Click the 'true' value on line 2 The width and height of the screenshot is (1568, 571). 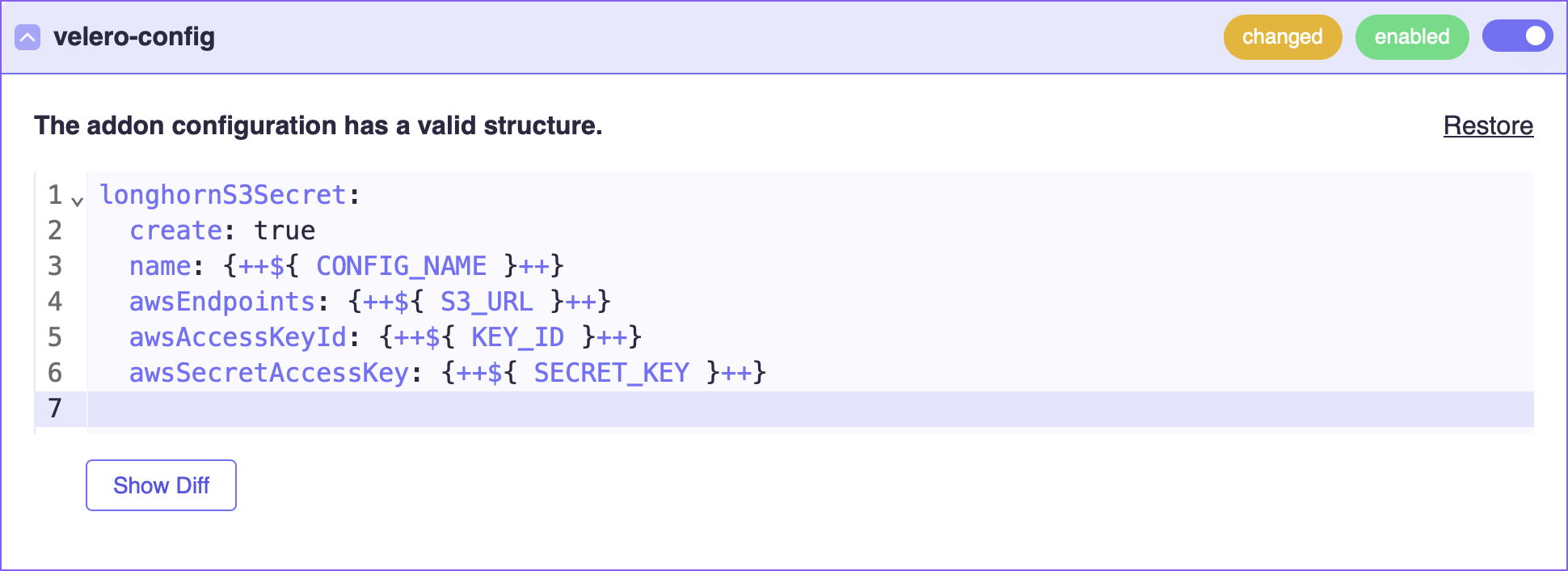click(x=285, y=231)
